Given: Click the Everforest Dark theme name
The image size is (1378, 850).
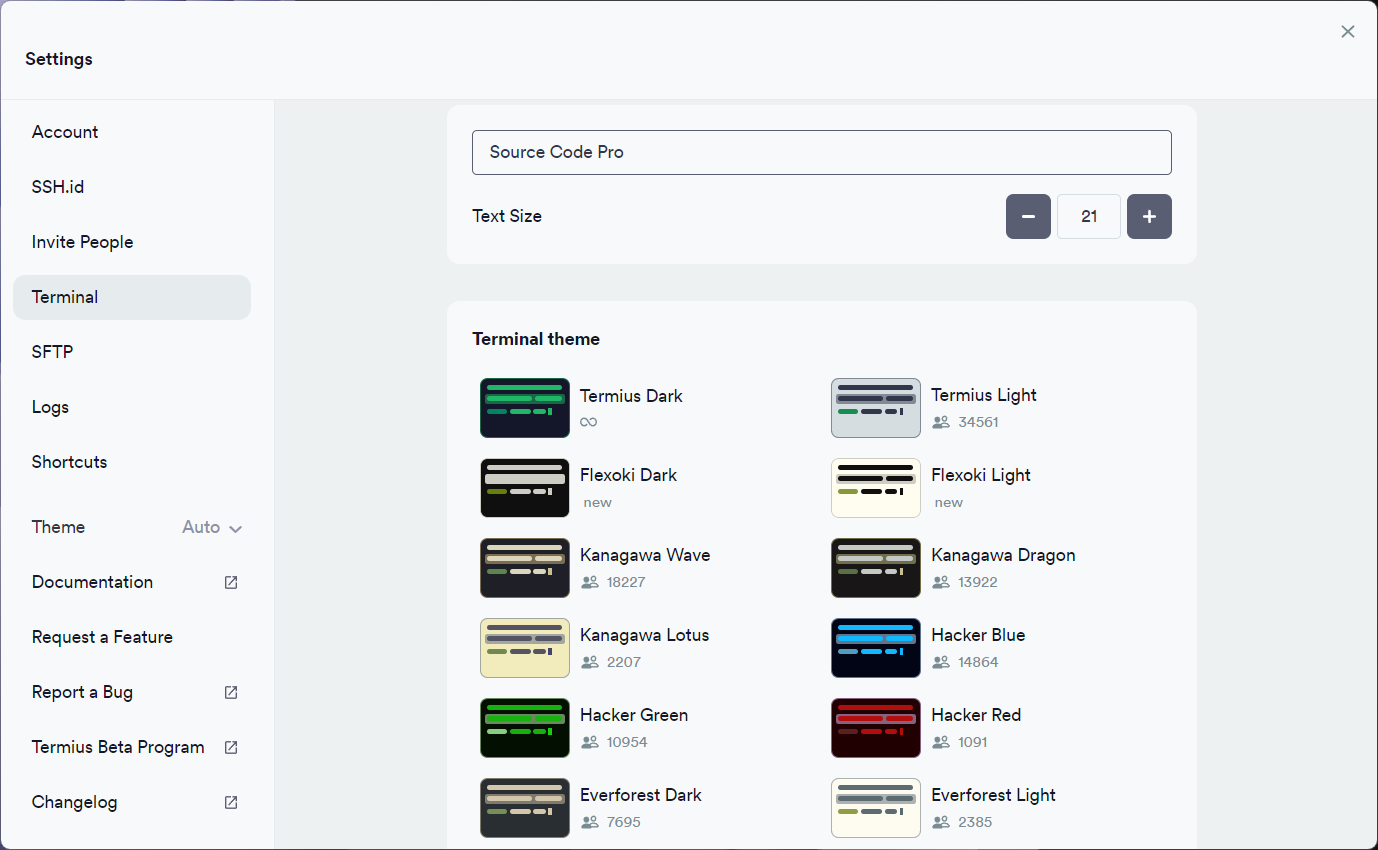Looking at the screenshot, I should pyautogui.click(x=641, y=795).
